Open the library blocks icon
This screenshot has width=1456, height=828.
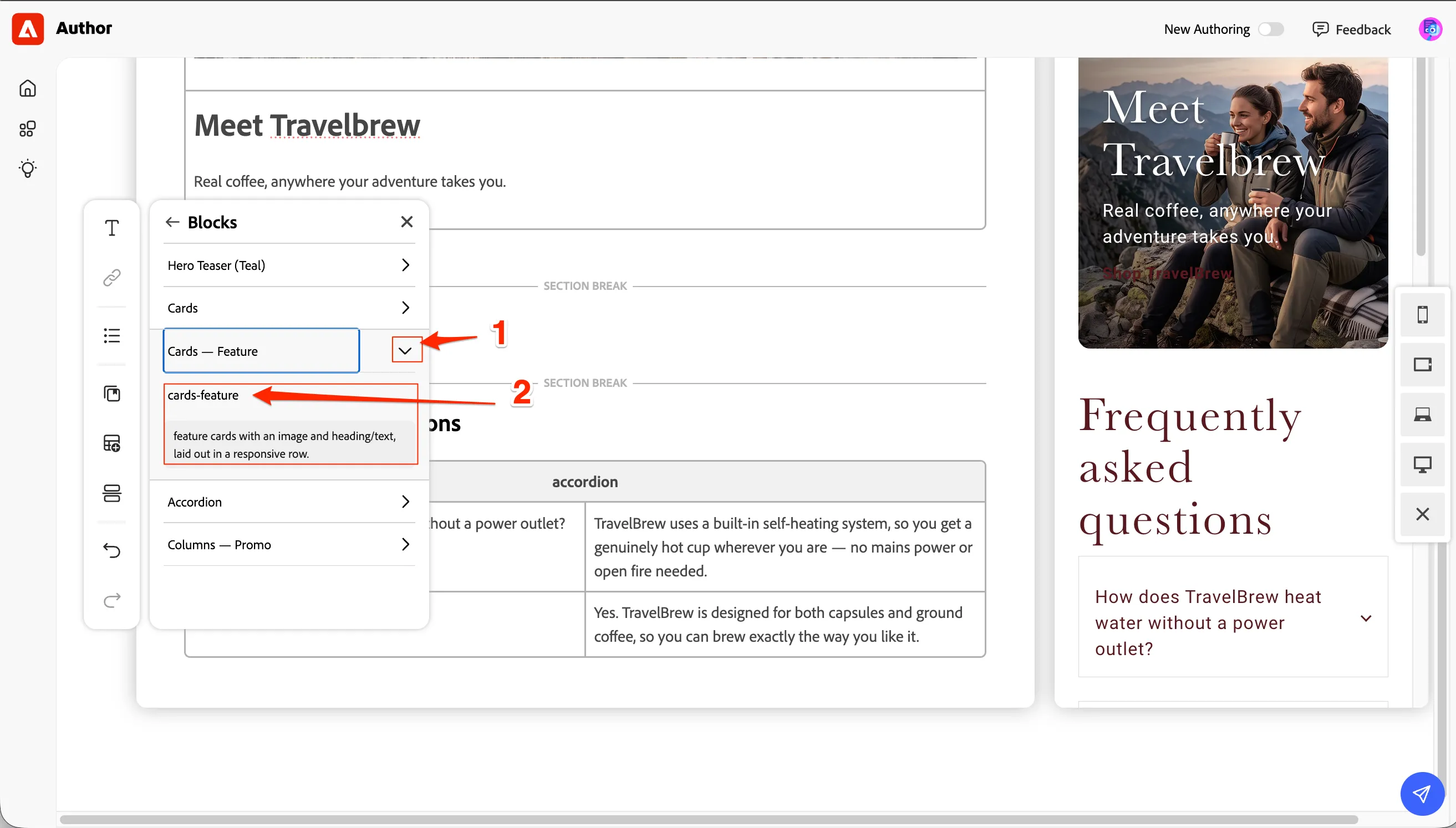tap(112, 393)
